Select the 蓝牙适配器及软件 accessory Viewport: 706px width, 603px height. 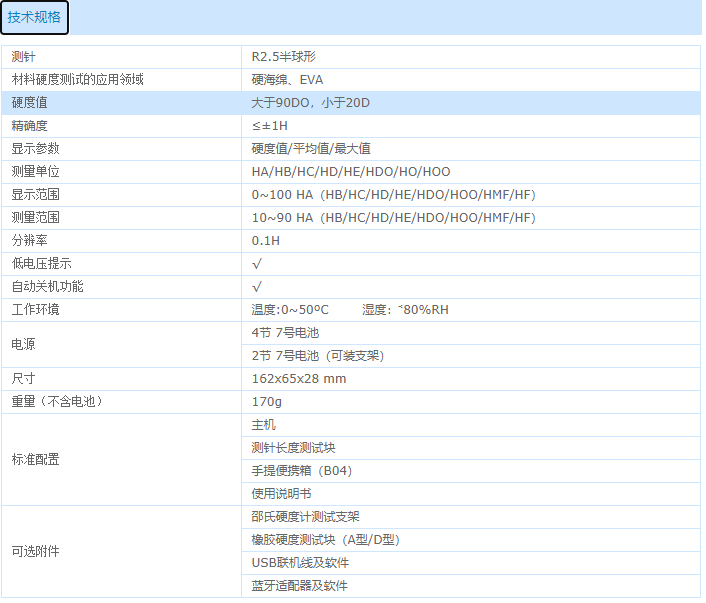(x=299, y=586)
